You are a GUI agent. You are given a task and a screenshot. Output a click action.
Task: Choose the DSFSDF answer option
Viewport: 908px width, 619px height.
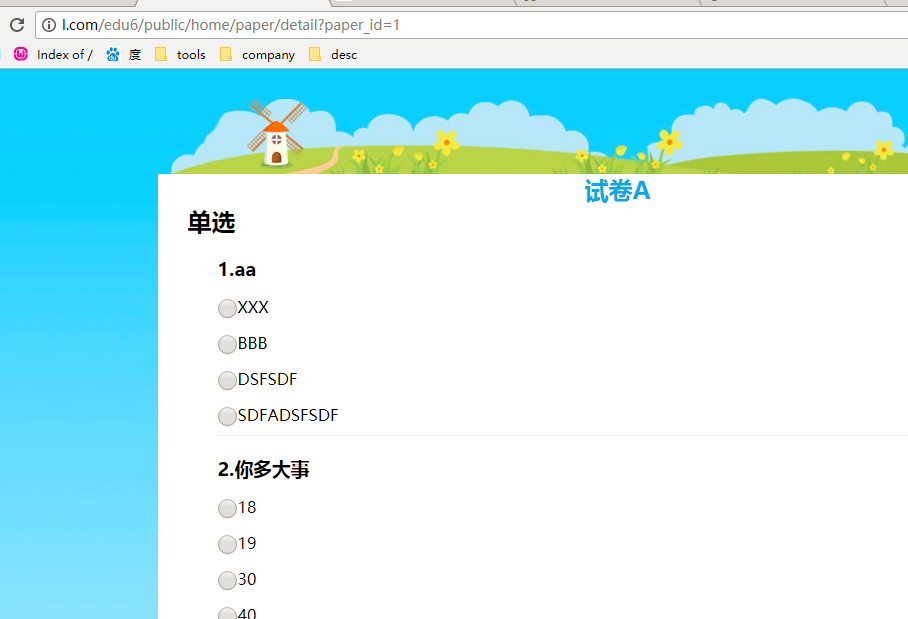pyautogui.click(x=227, y=381)
